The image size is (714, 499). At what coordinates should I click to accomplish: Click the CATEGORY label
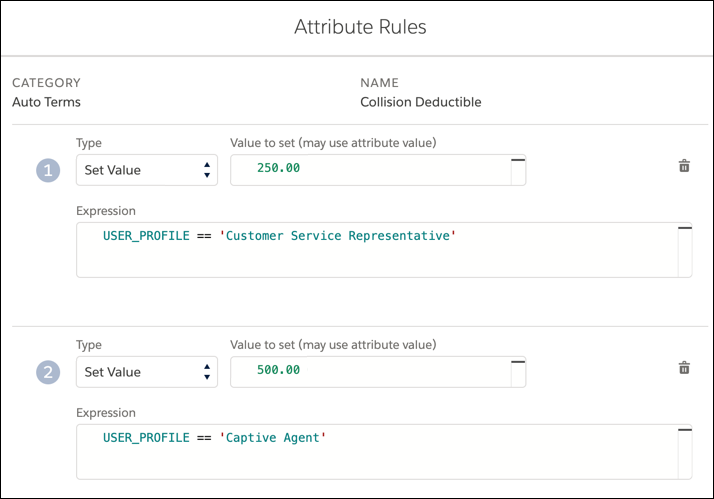coord(46,83)
